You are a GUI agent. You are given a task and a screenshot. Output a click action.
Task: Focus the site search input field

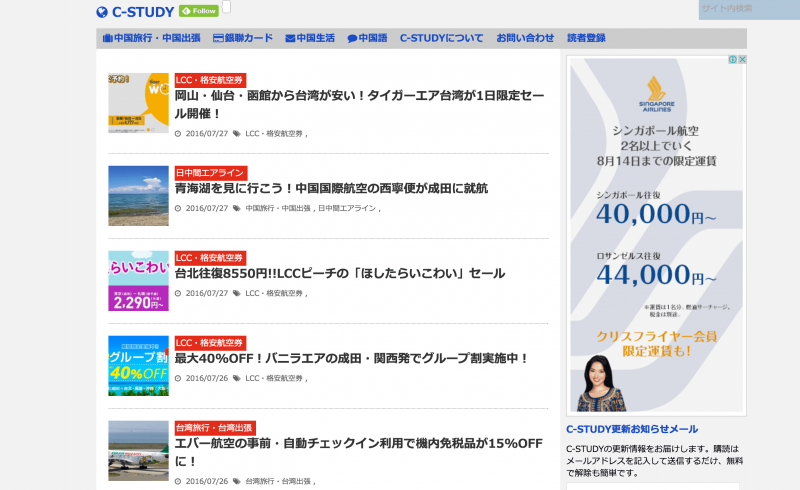coord(749,9)
